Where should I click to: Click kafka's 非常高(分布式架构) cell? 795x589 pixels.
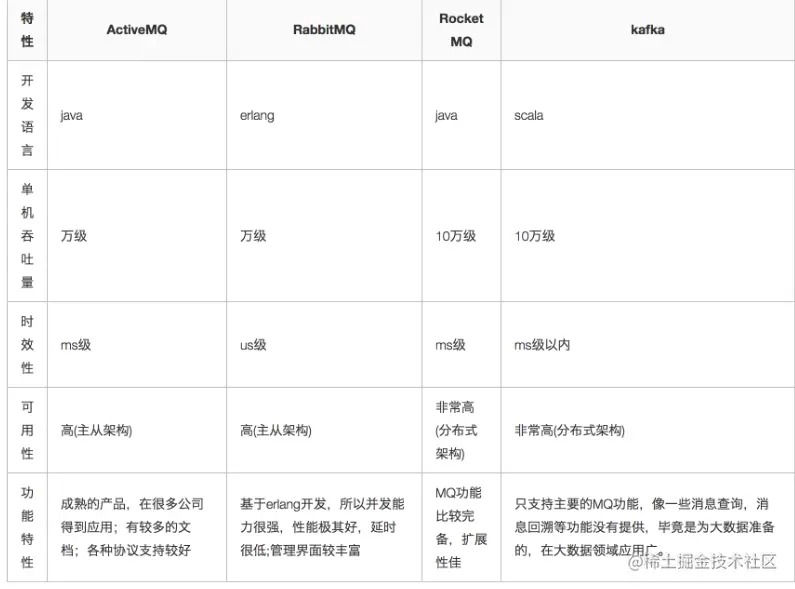point(647,430)
